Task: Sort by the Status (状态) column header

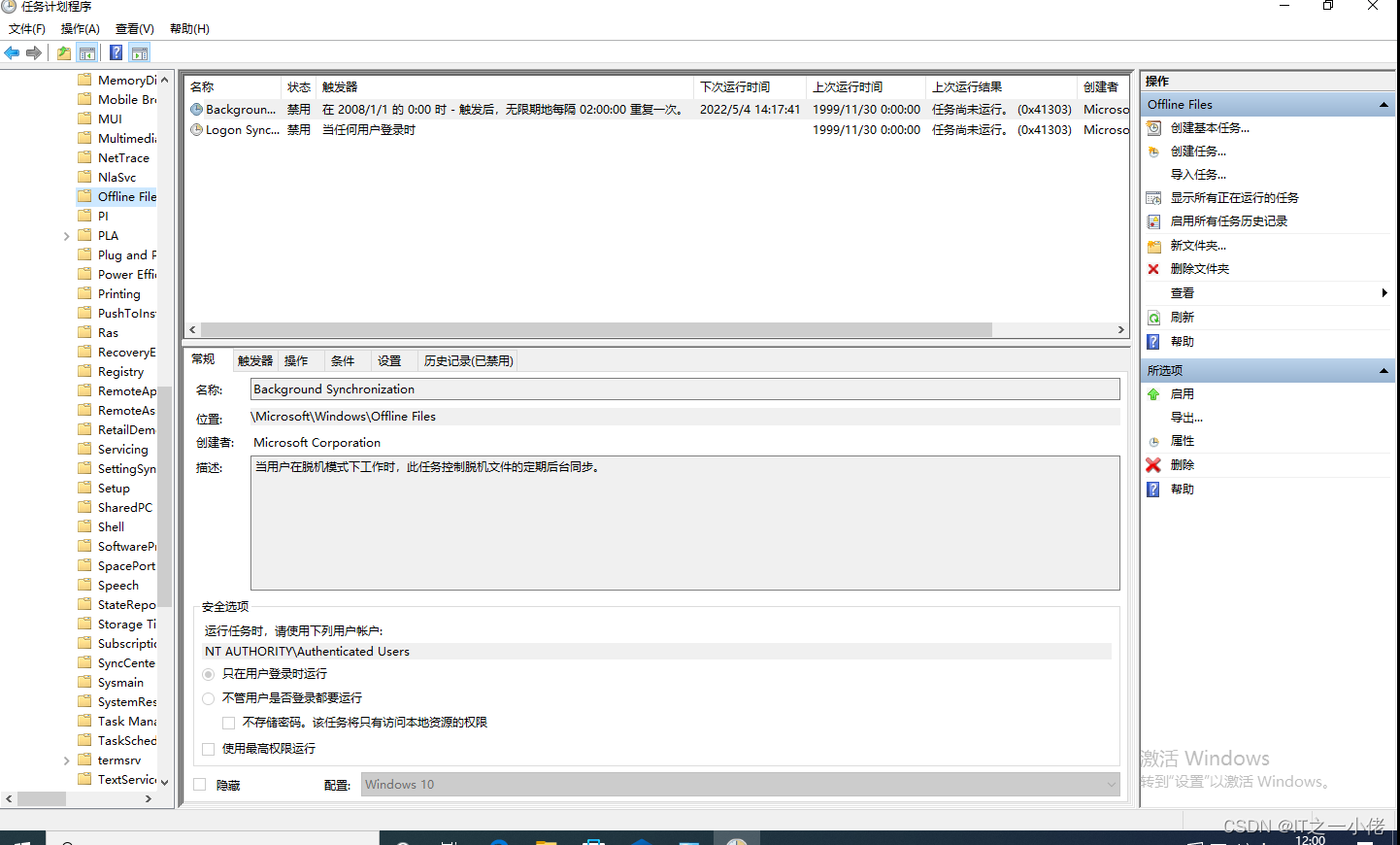Action: click(x=299, y=87)
